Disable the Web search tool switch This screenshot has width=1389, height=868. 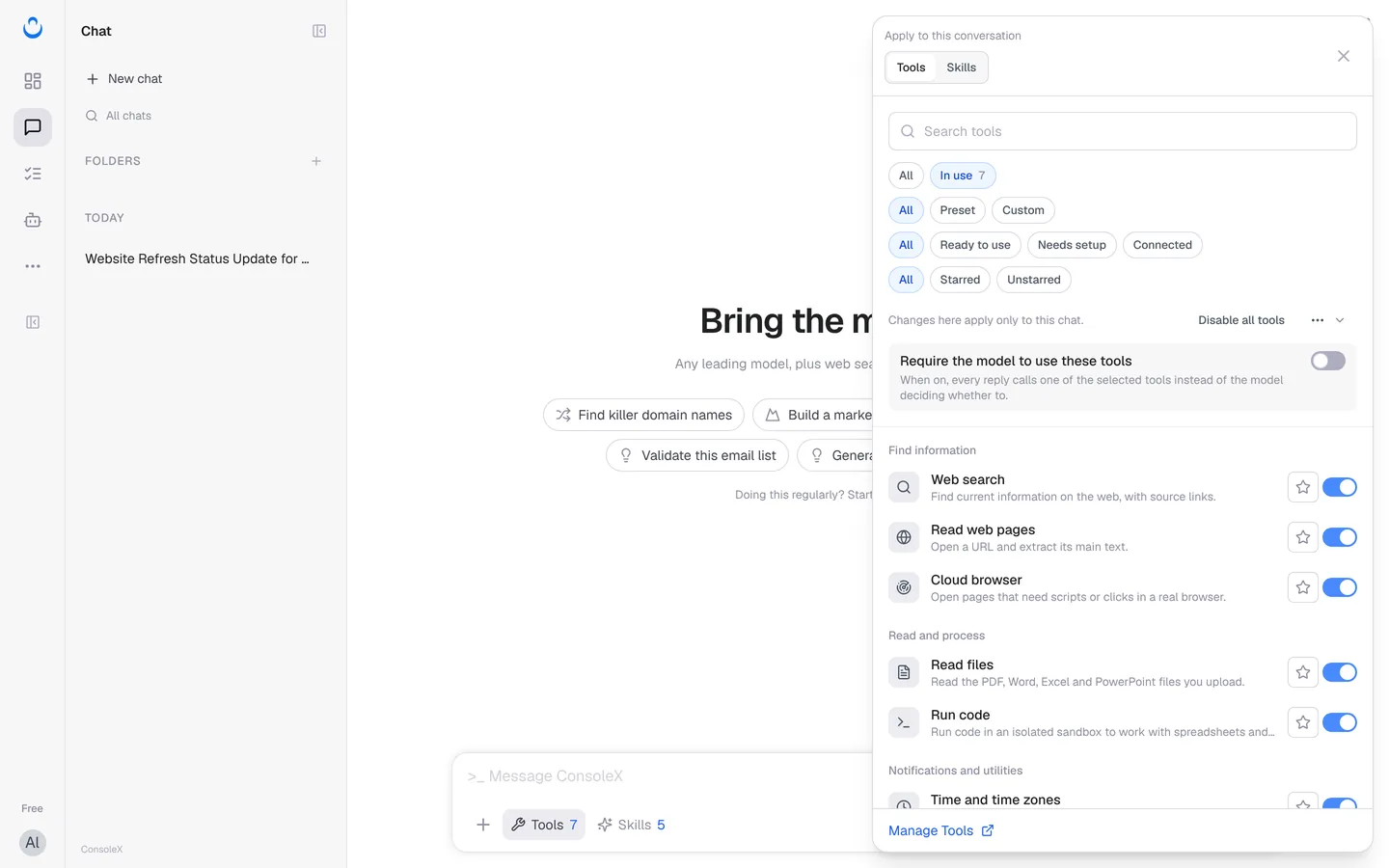1340,487
